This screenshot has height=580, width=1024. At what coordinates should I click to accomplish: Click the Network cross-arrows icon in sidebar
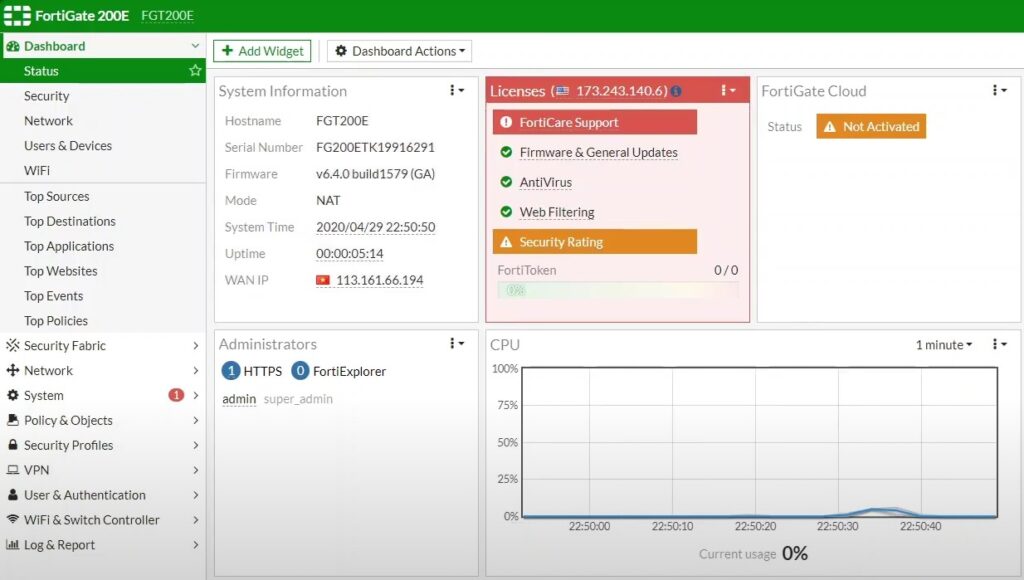12,370
